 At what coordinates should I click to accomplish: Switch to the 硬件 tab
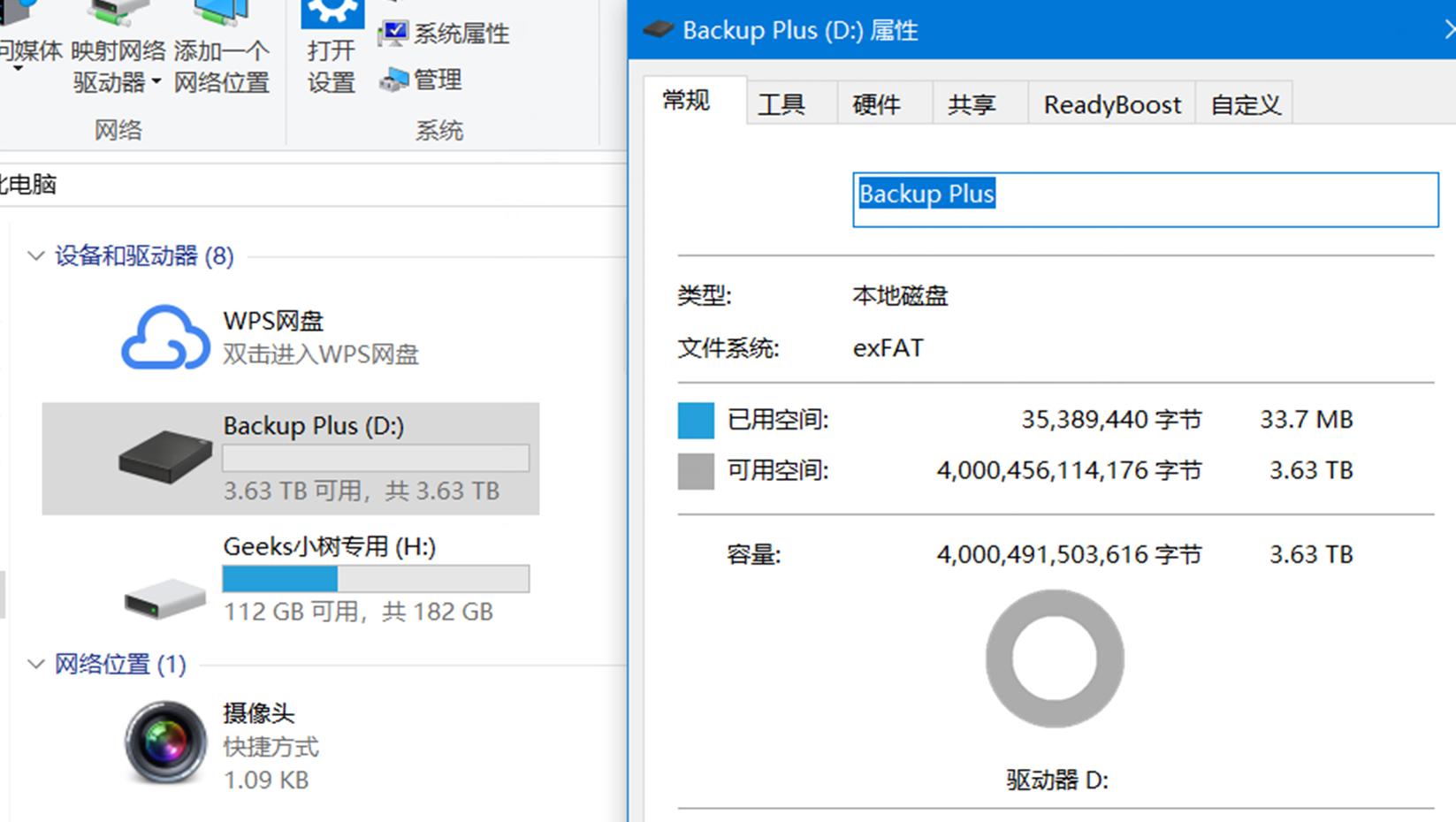click(x=877, y=103)
